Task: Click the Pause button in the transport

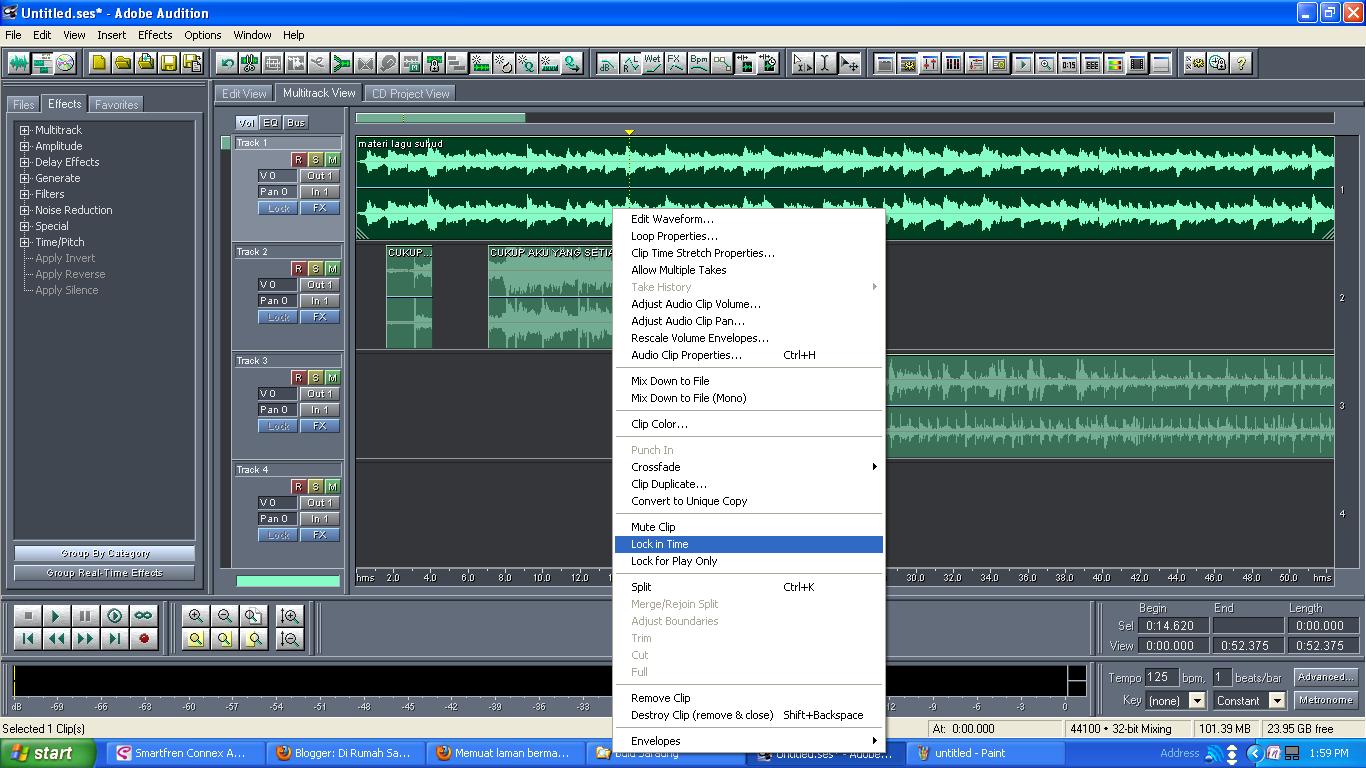Action: pos(85,616)
